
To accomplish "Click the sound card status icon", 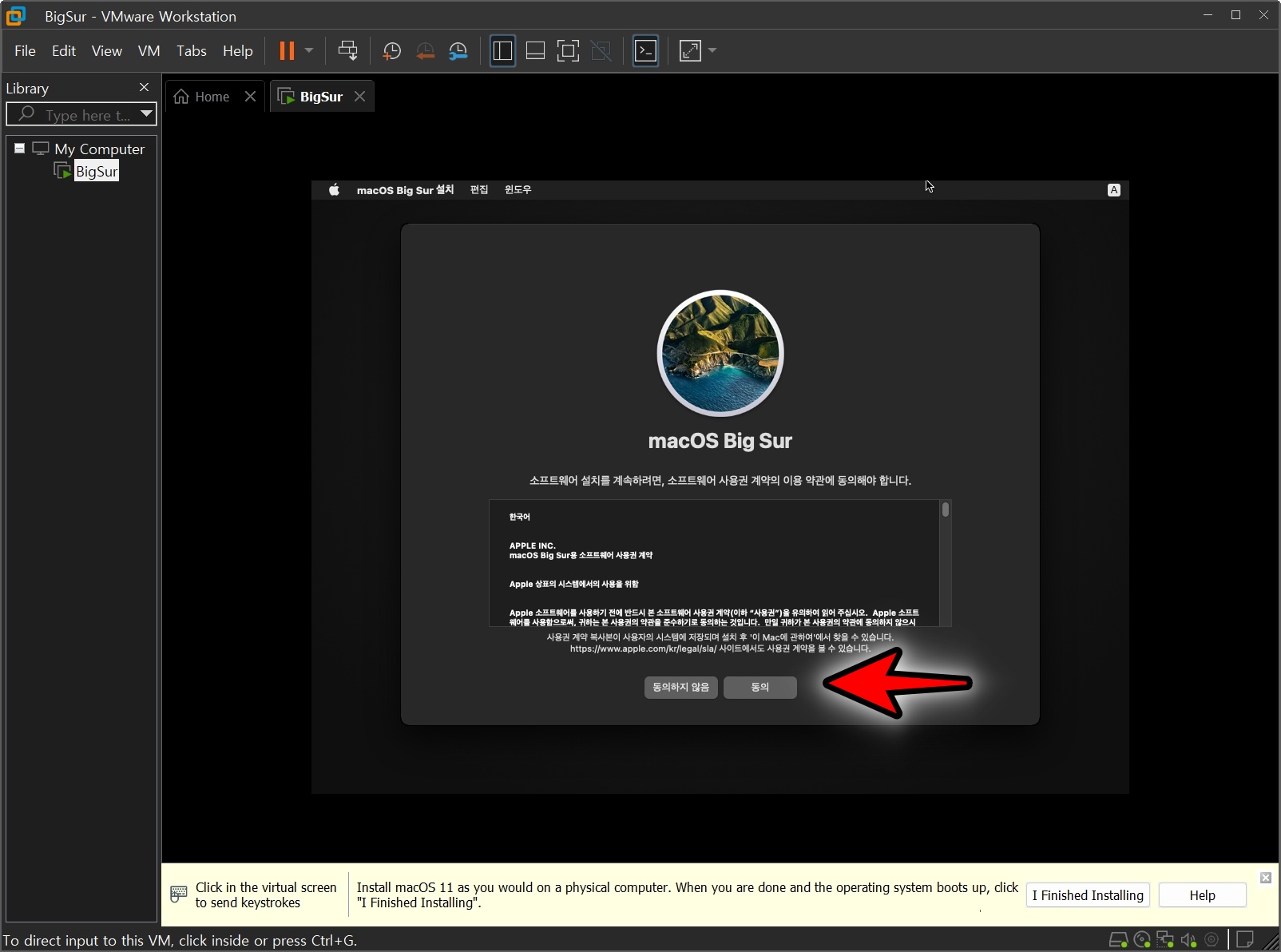I will point(1188,940).
